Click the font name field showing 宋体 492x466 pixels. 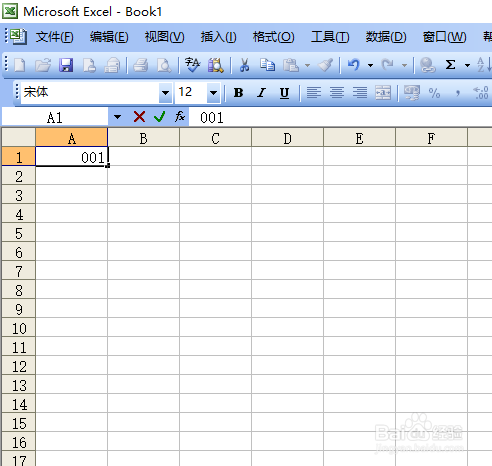(x=90, y=92)
